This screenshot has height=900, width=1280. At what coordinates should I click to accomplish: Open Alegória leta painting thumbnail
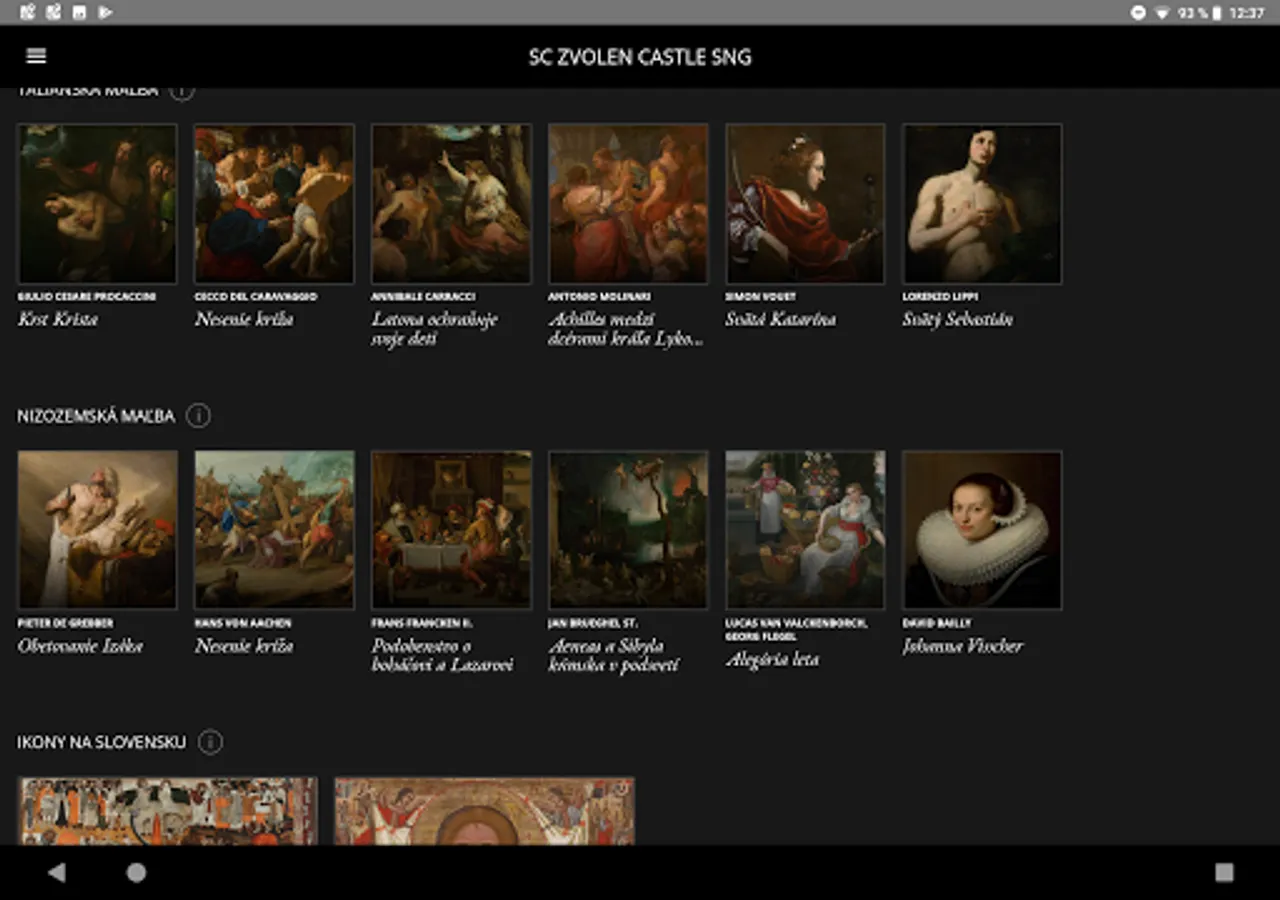click(x=805, y=530)
